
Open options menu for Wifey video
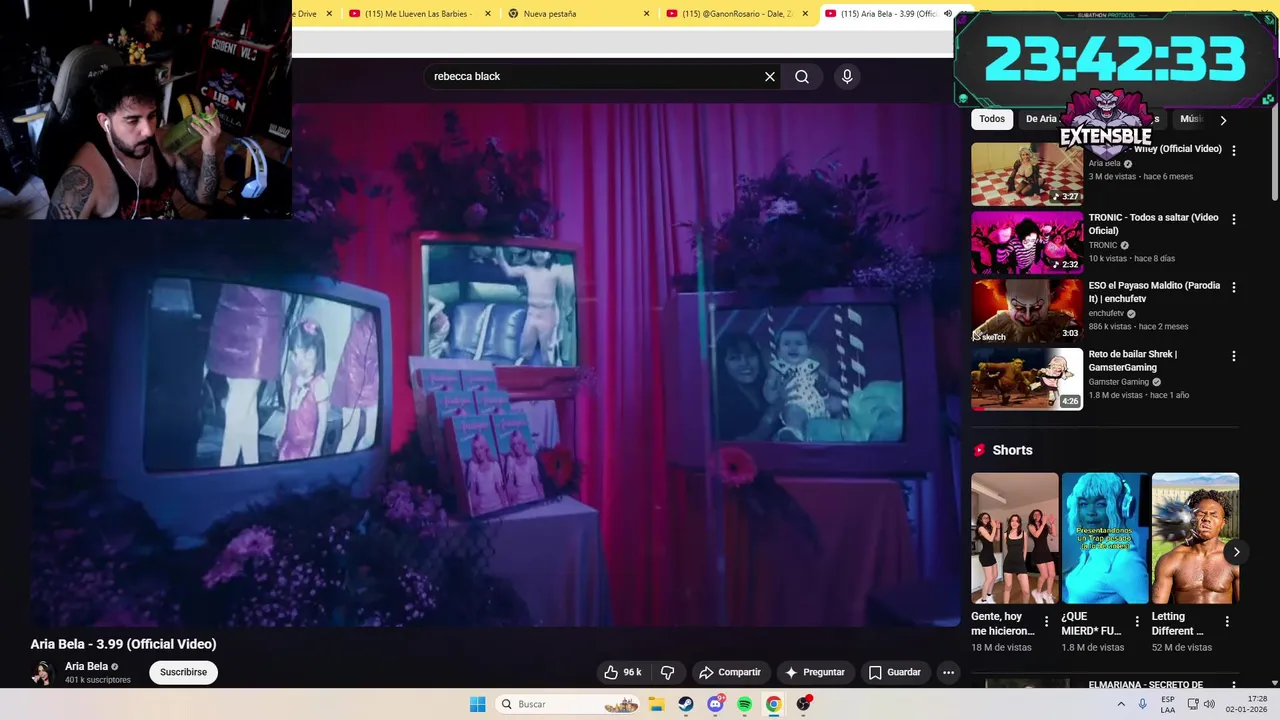1233,150
